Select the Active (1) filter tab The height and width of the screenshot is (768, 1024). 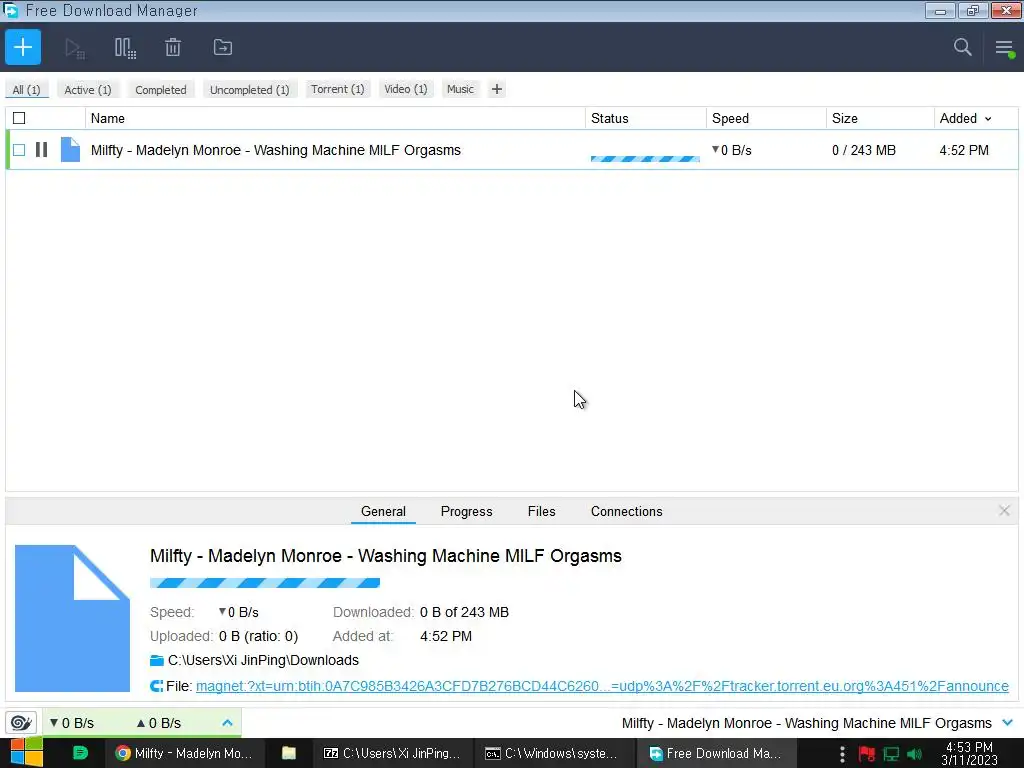(x=88, y=89)
